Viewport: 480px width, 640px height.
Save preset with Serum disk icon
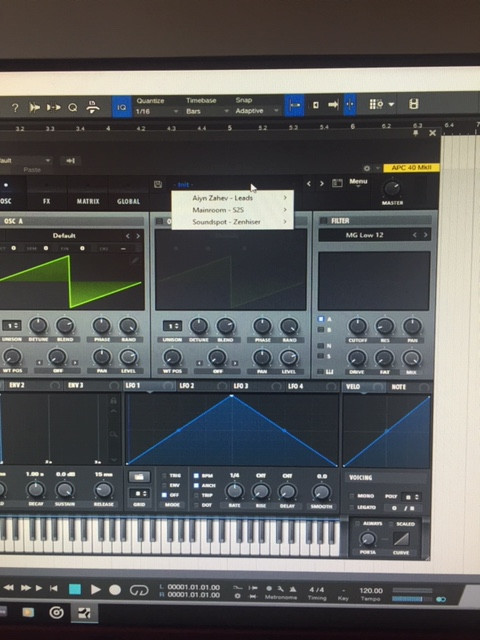tap(158, 184)
